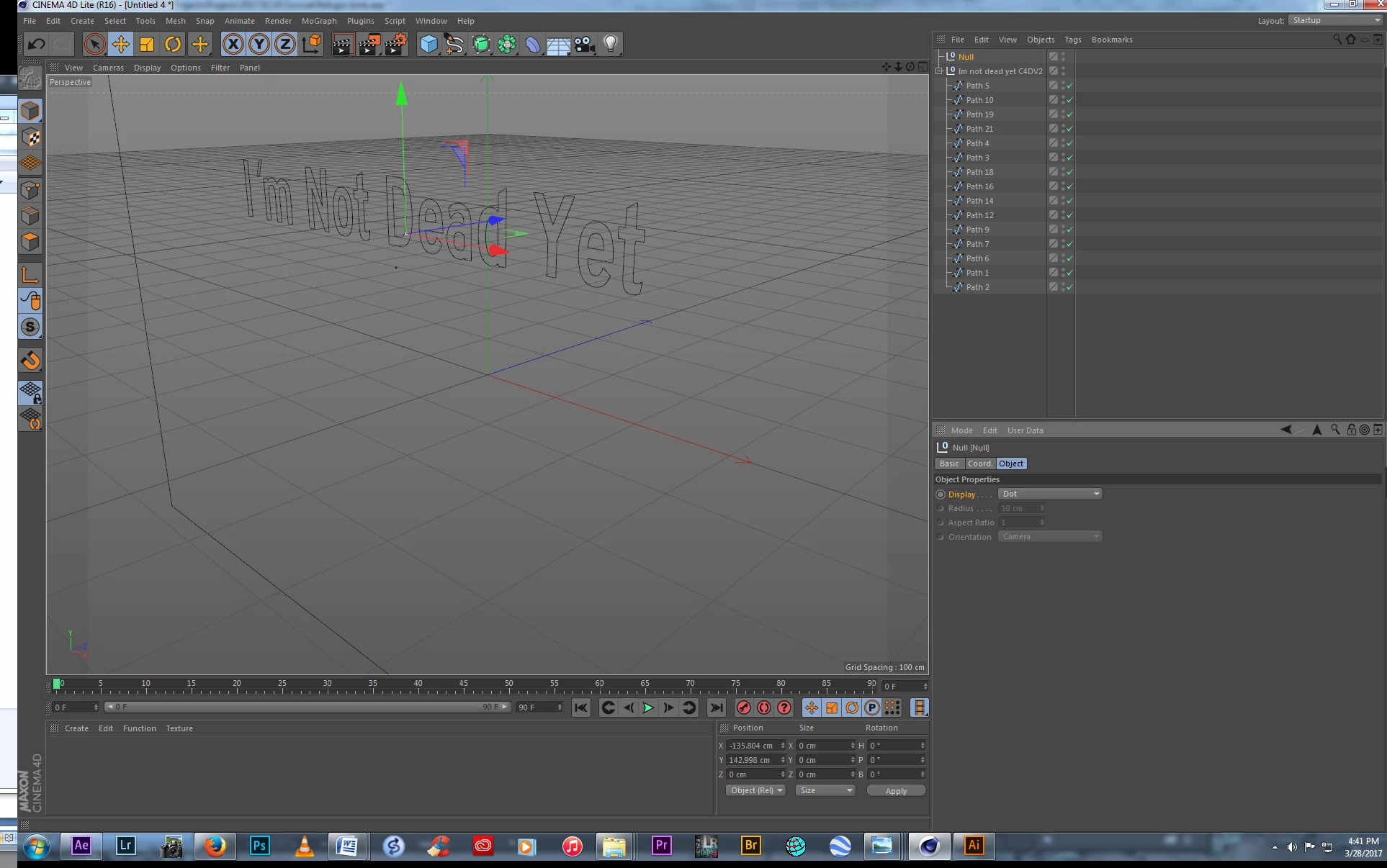Open Adobe Illustrator from the taskbar
The width and height of the screenshot is (1387, 868).
coord(974,846)
